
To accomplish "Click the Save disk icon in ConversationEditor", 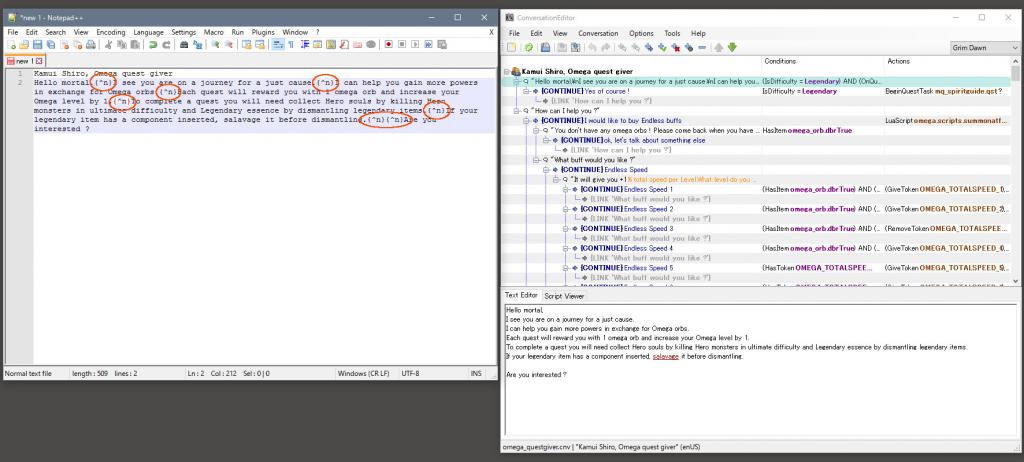I will click(545, 48).
